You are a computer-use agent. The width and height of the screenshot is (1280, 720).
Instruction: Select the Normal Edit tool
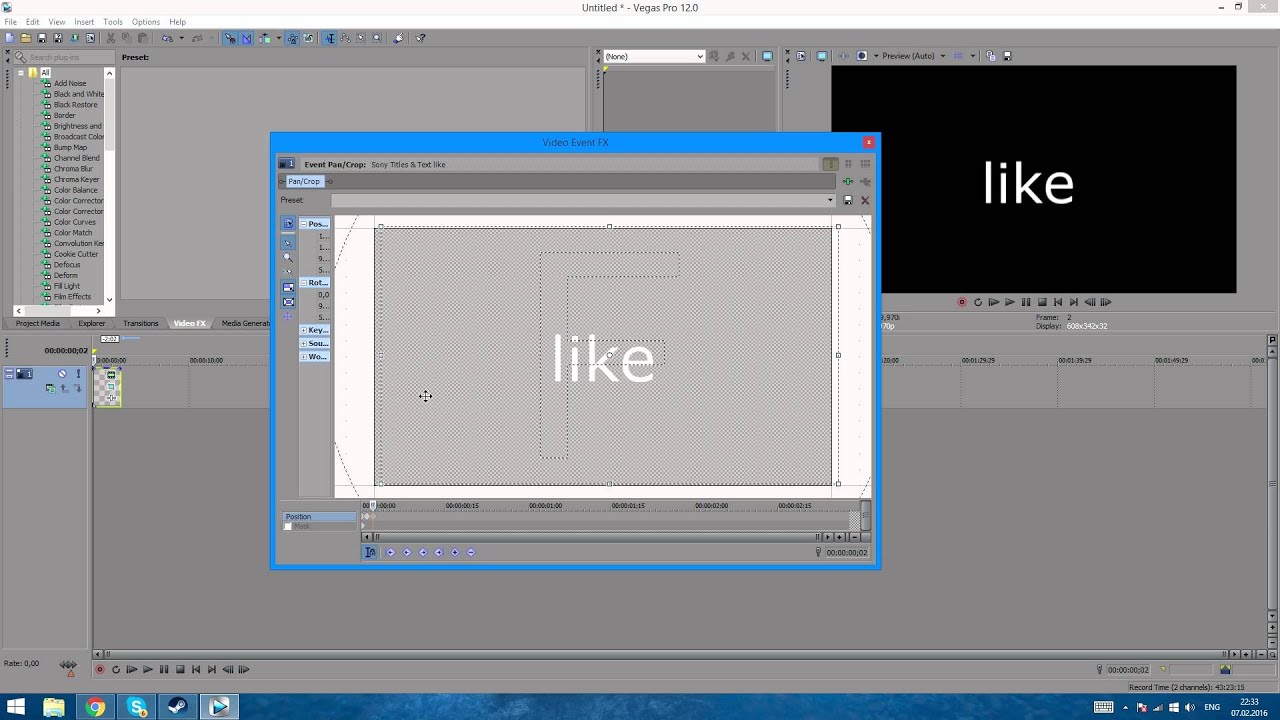(x=330, y=38)
